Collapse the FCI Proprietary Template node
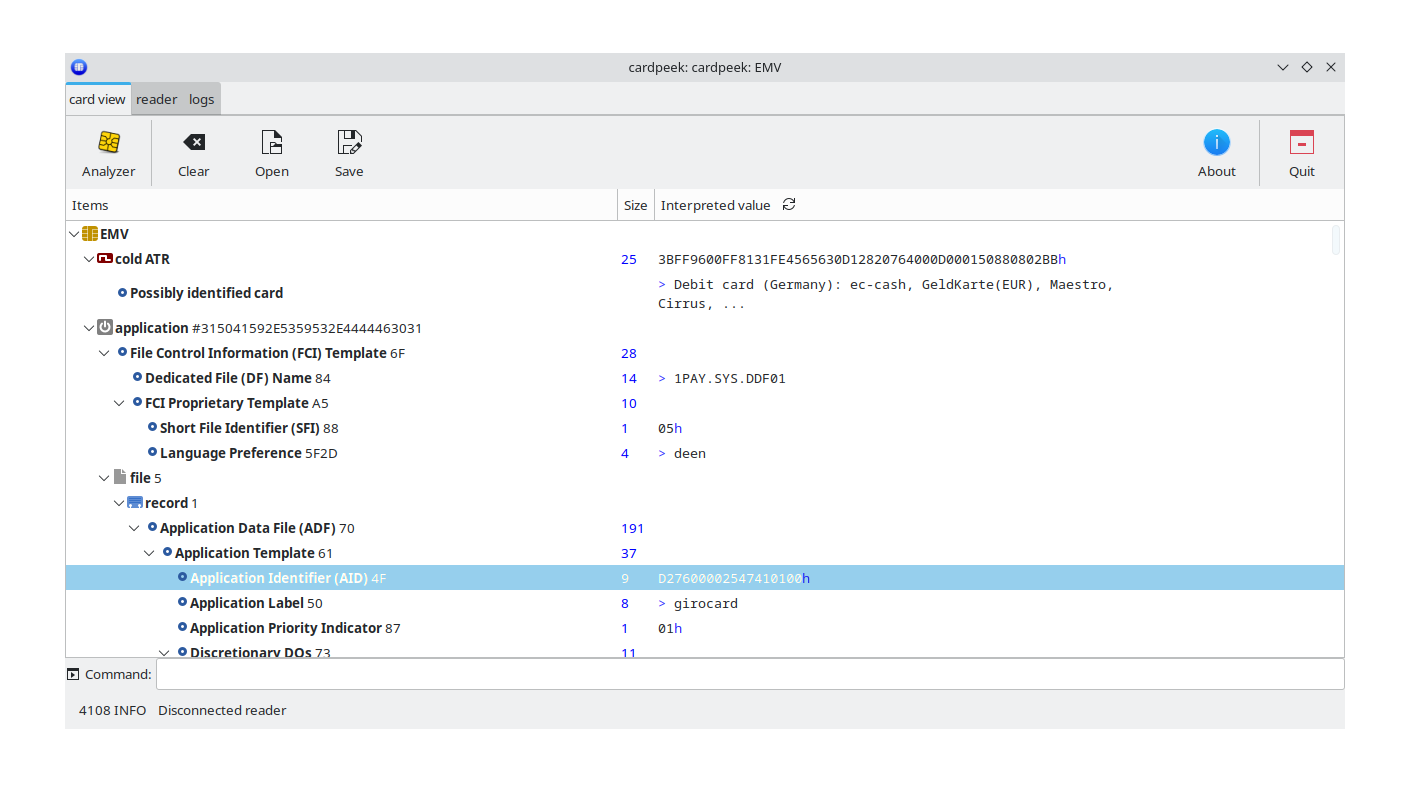This screenshot has width=1410, height=806. (119, 402)
